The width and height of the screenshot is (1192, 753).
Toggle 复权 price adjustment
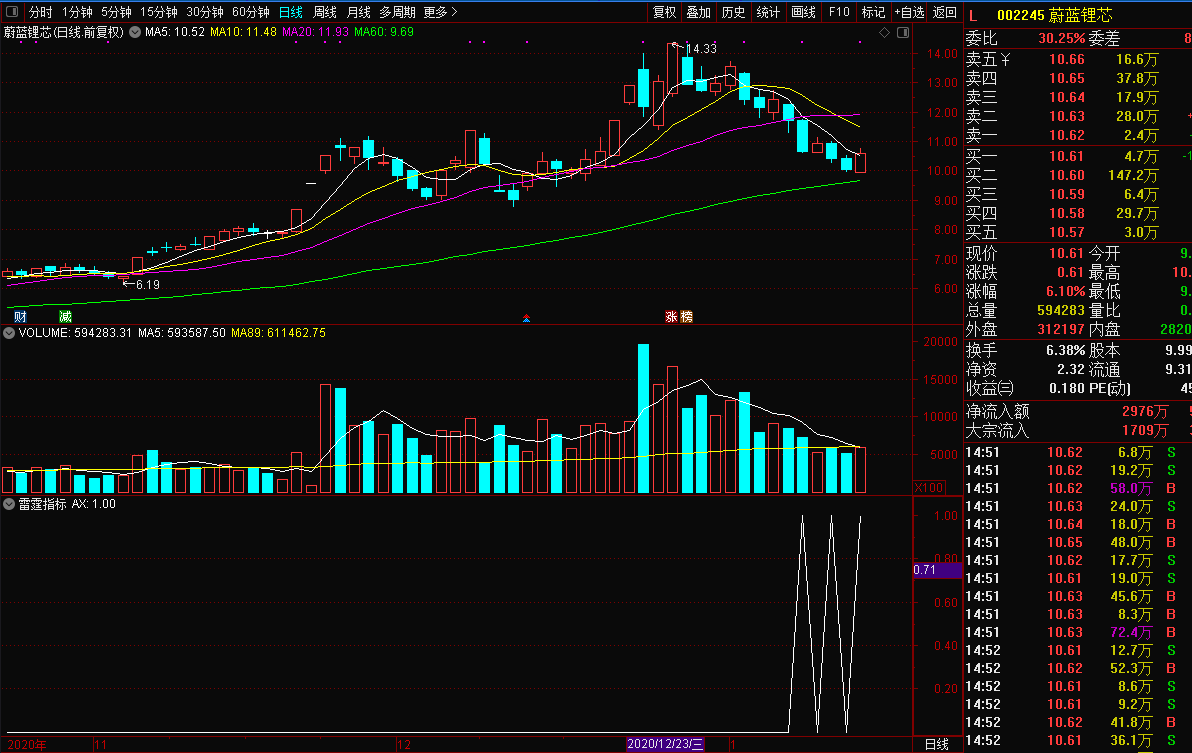click(x=664, y=12)
